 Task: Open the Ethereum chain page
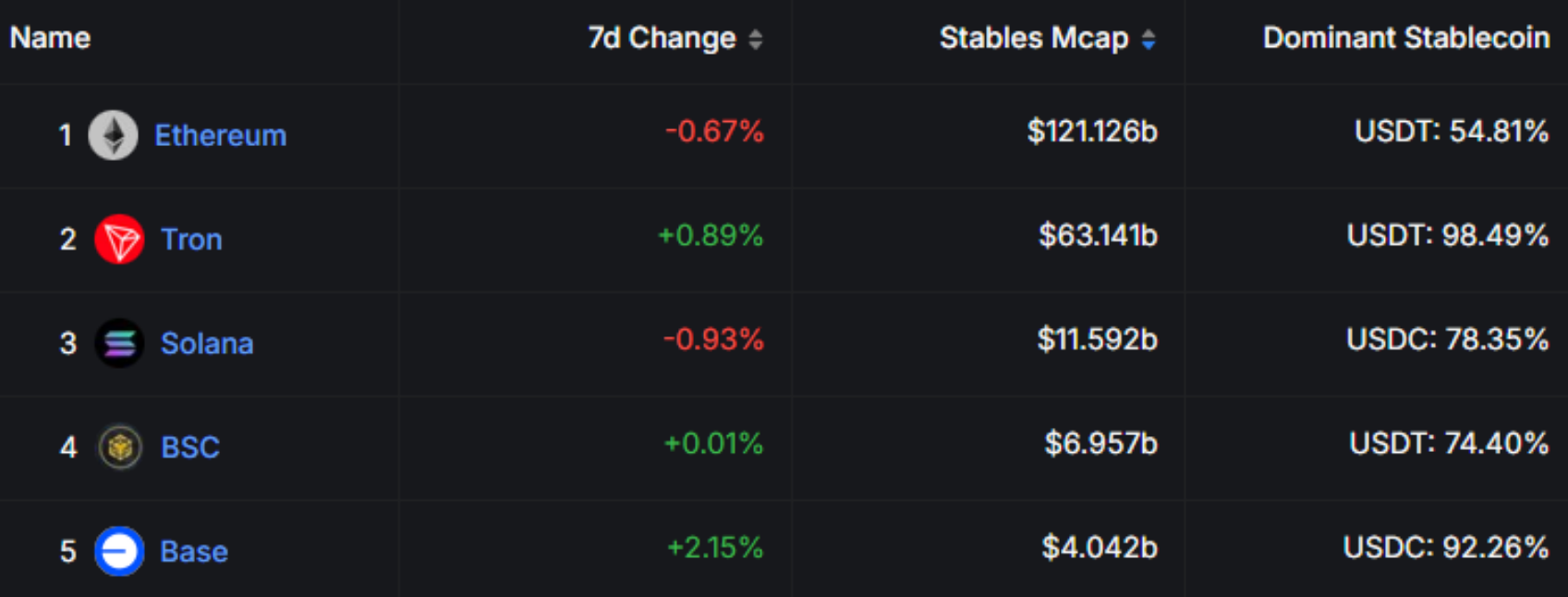tap(221, 135)
